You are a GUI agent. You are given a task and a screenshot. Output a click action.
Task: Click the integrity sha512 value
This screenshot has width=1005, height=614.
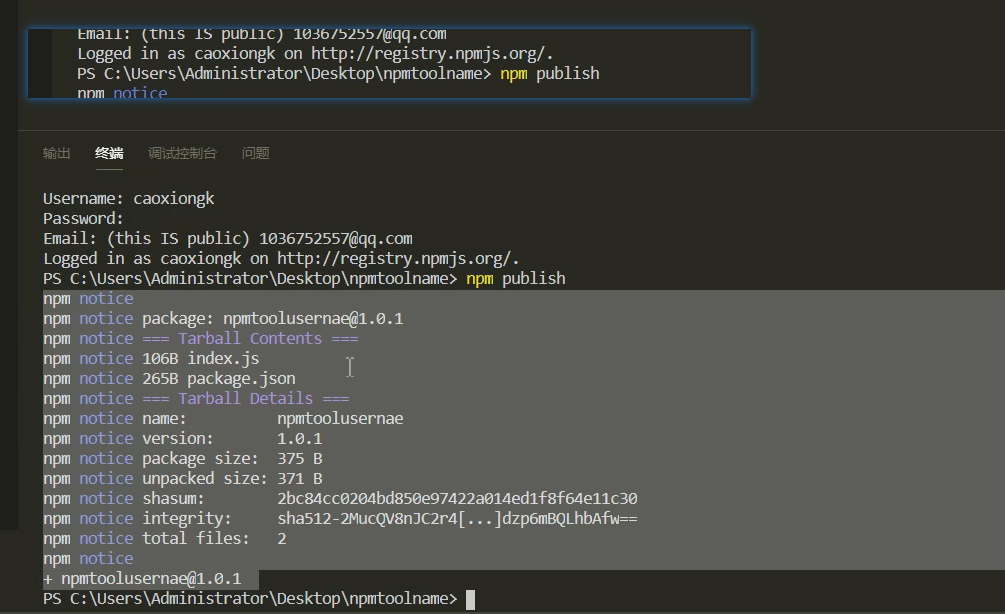tap(457, 519)
